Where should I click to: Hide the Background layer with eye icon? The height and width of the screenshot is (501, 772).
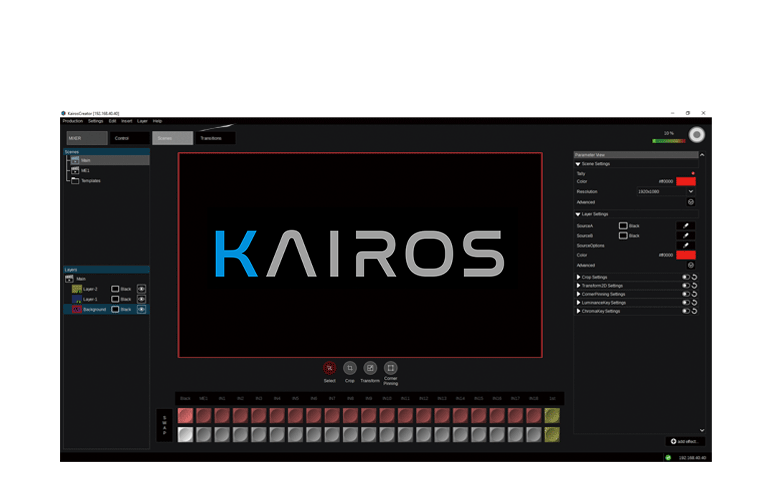click(141, 309)
